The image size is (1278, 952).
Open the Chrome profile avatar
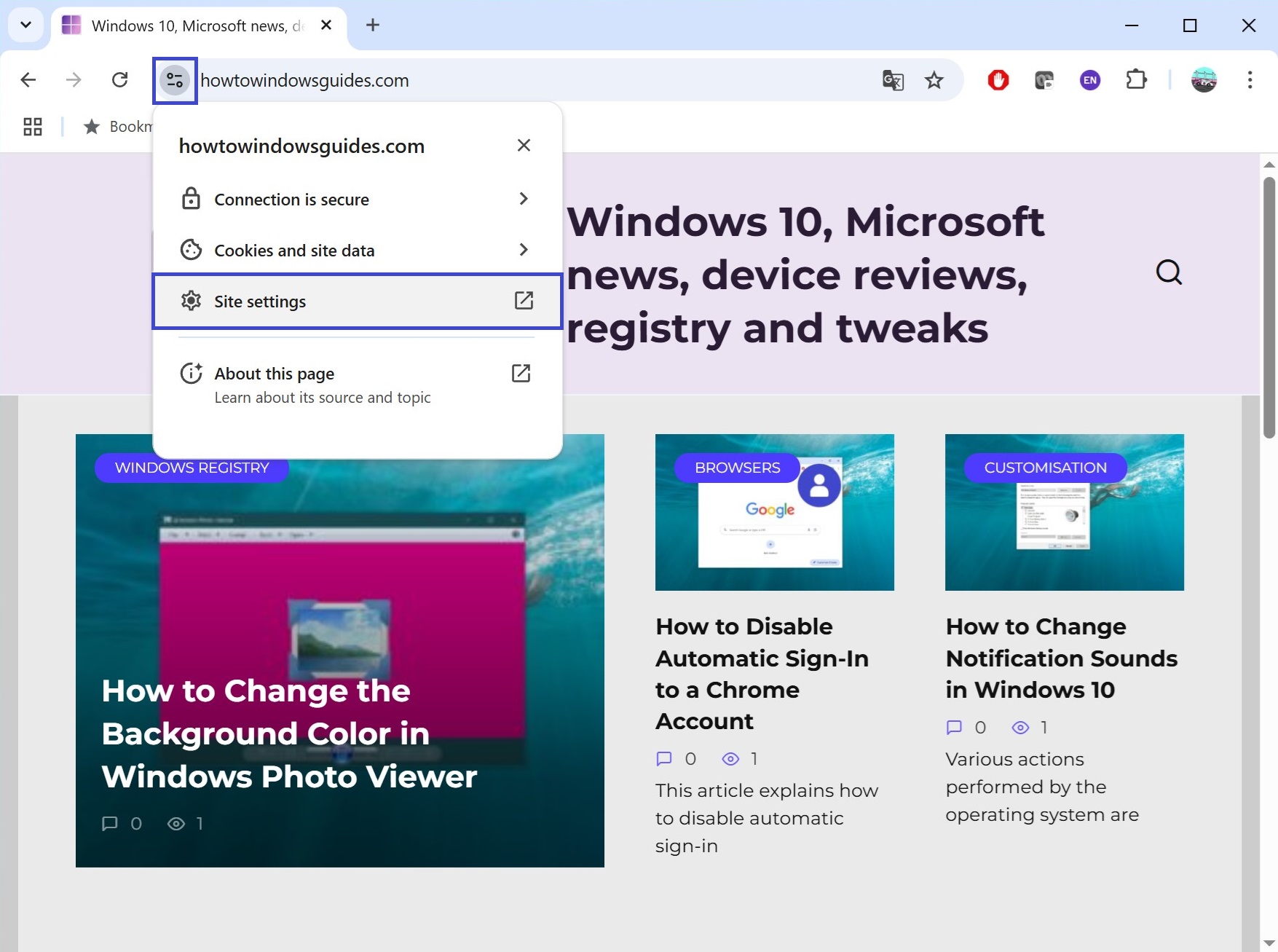1204,80
